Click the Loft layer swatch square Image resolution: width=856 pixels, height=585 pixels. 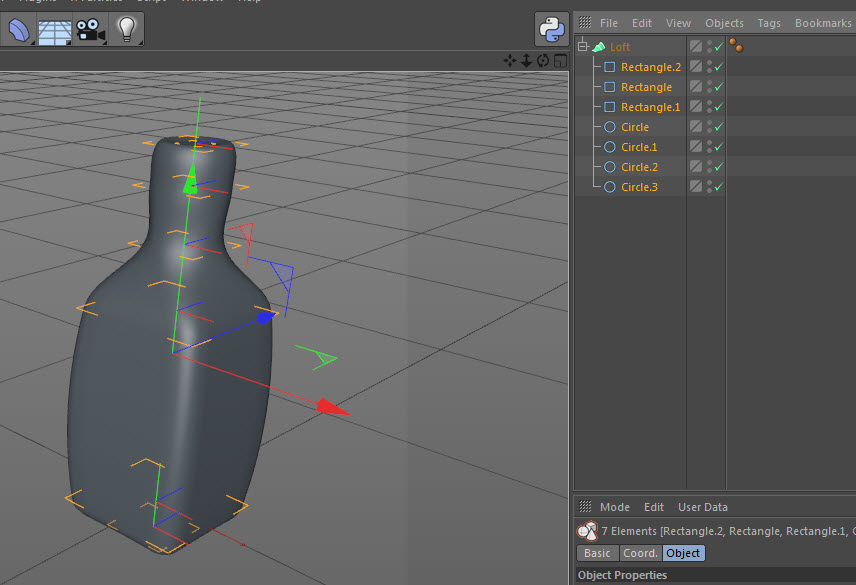(696, 46)
